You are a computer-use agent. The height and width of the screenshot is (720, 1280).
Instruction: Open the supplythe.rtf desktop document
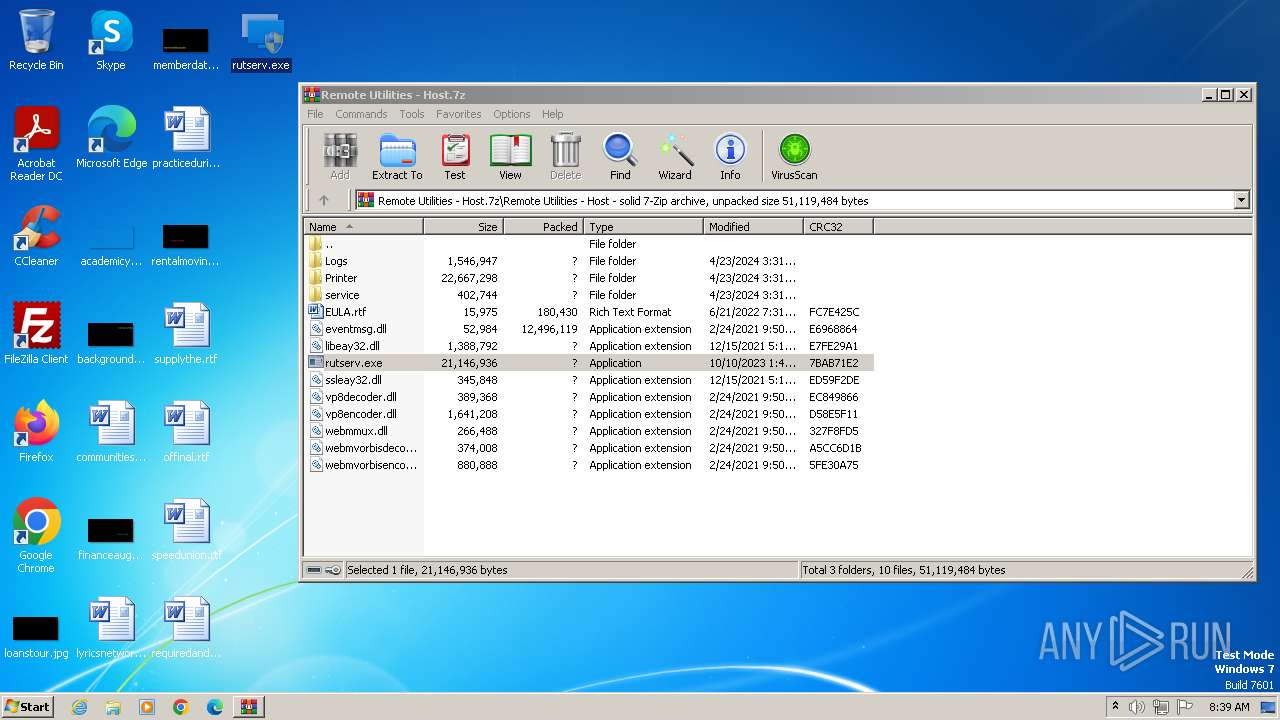pyautogui.click(x=186, y=334)
